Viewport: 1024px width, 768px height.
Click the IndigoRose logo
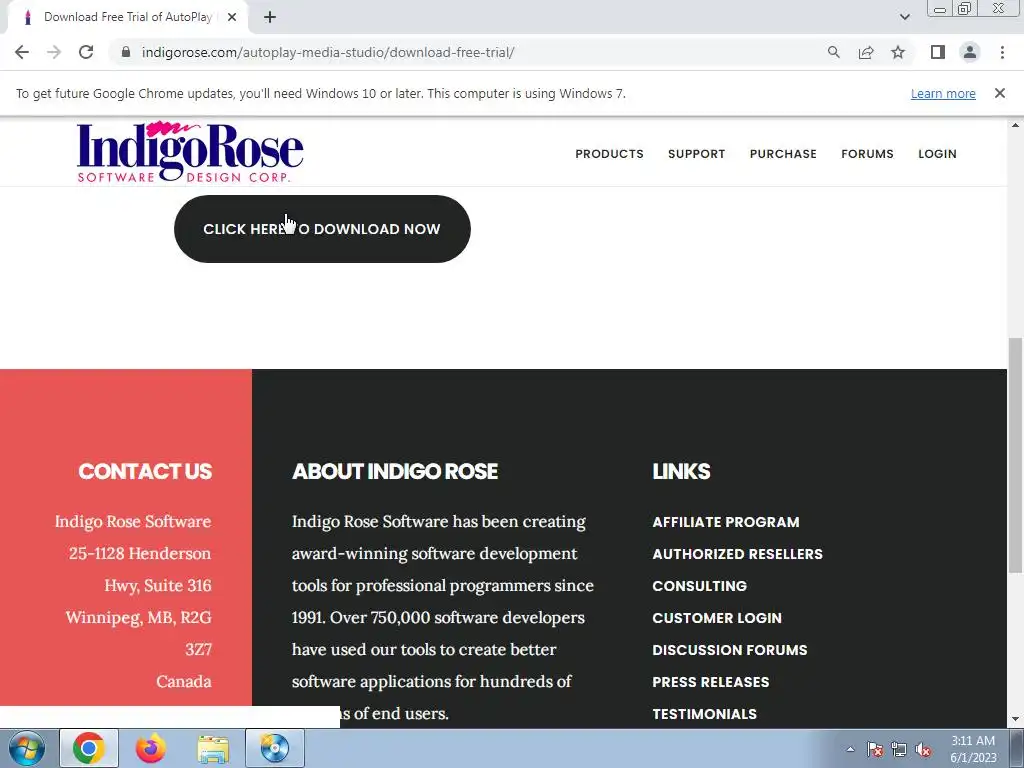click(190, 152)
